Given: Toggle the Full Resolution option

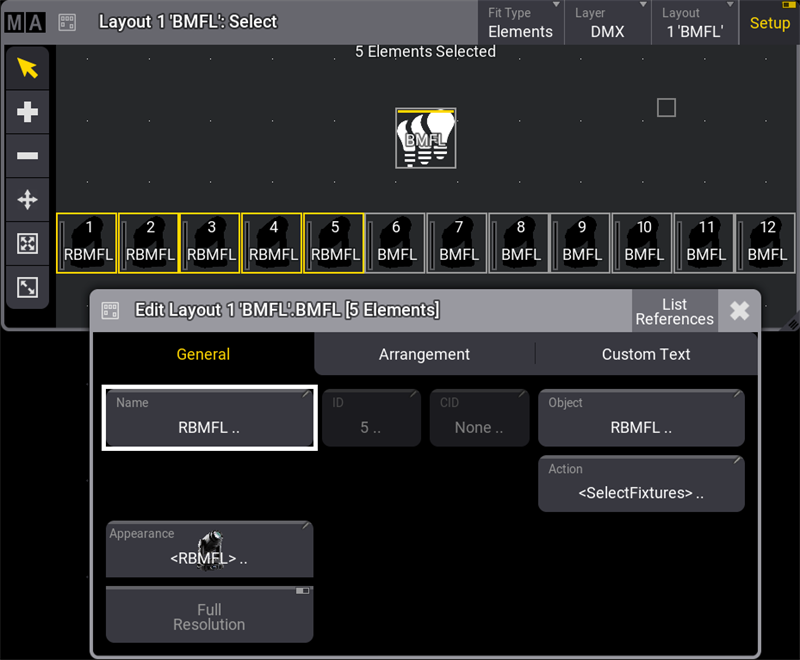Looking at the screenshot, I should pos(209,615).
